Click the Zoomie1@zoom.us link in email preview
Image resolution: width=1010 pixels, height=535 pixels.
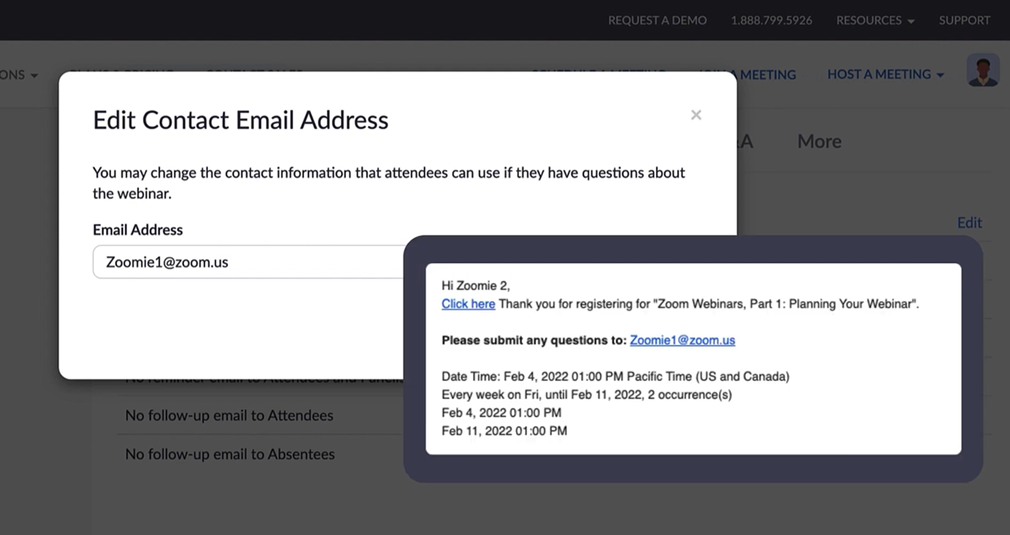(x=682, y=340)
